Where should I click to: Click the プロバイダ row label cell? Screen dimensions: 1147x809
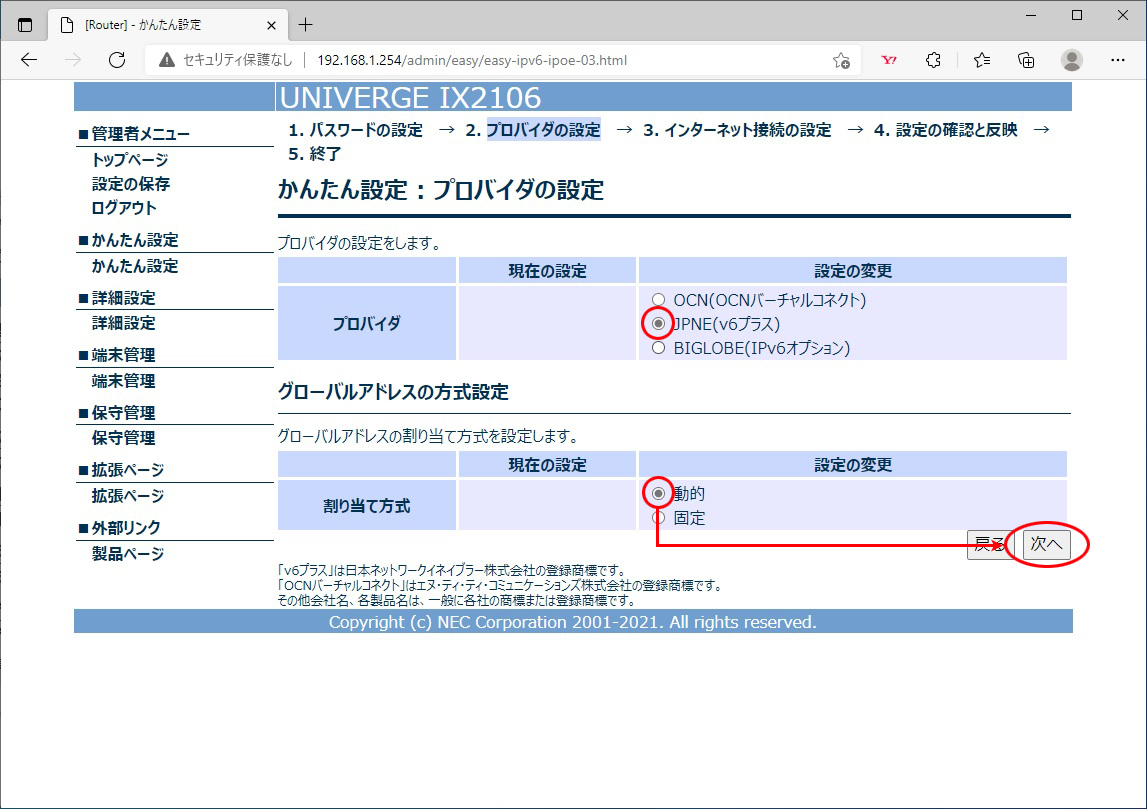366,323
